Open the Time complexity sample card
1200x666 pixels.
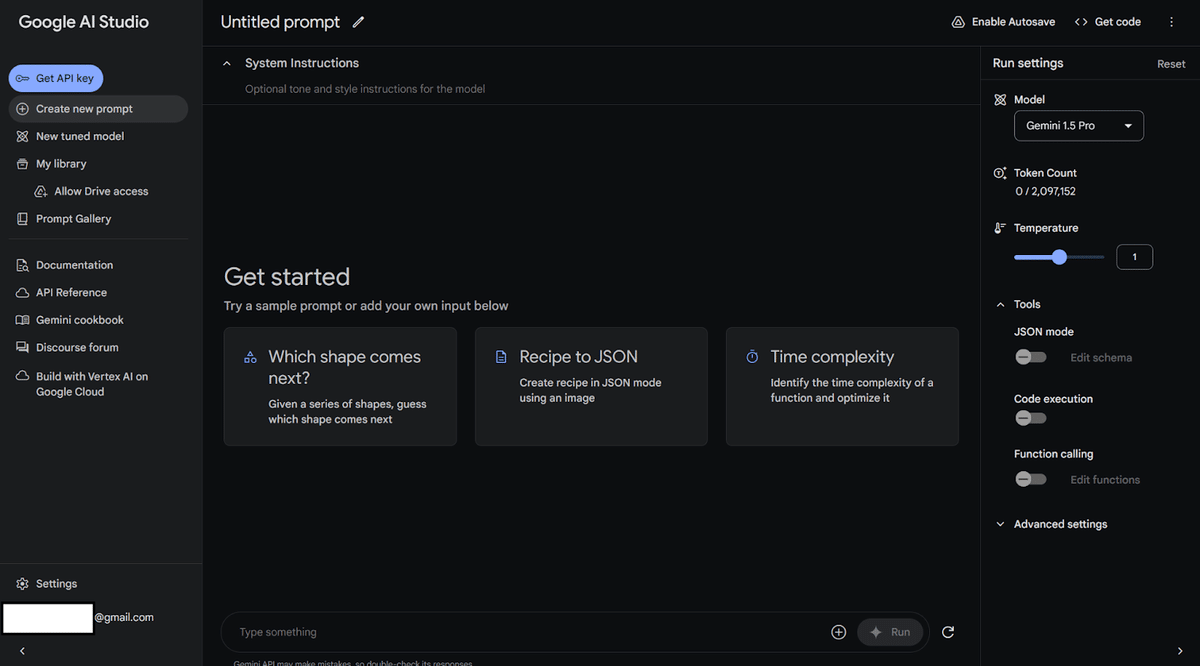[x=842, y=386]
